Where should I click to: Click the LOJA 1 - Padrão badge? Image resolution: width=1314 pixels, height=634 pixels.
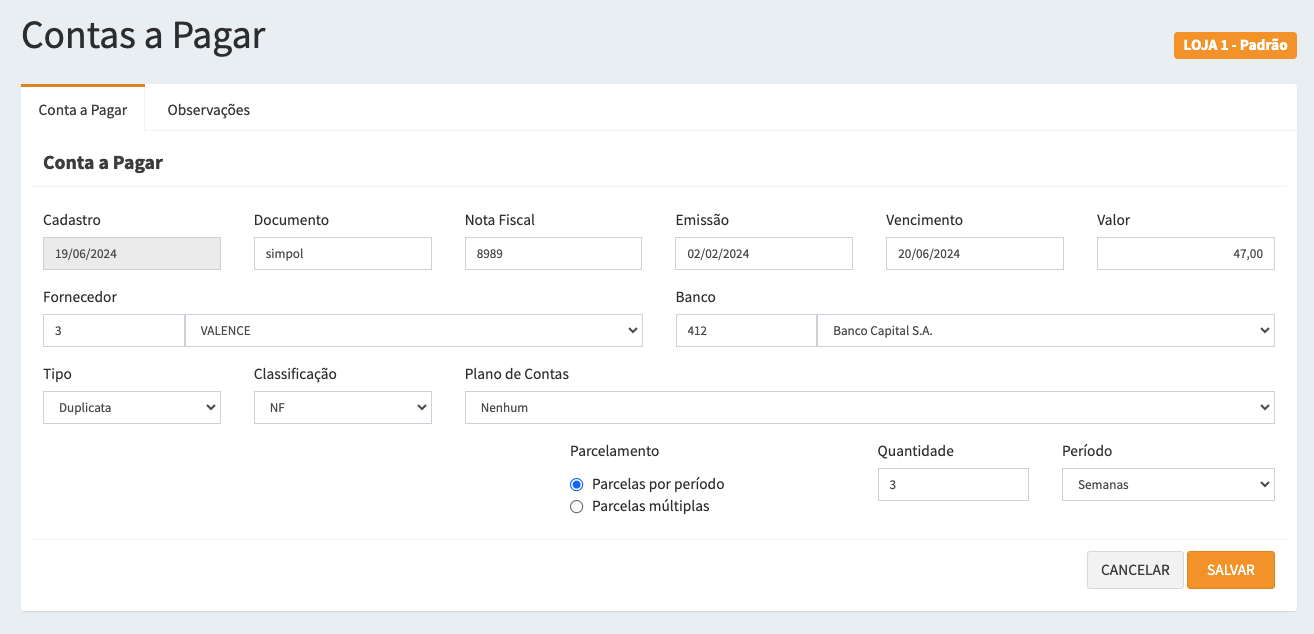[x=1235, y=46]
